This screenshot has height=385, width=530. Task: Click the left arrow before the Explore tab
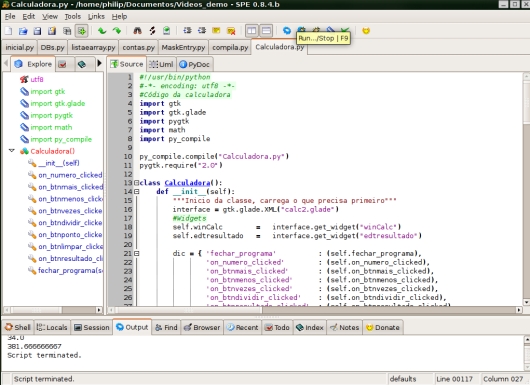5,63
